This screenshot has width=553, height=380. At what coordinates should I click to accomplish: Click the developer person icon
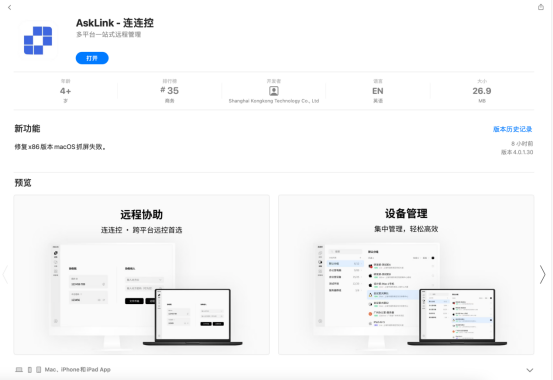[274, 91]
